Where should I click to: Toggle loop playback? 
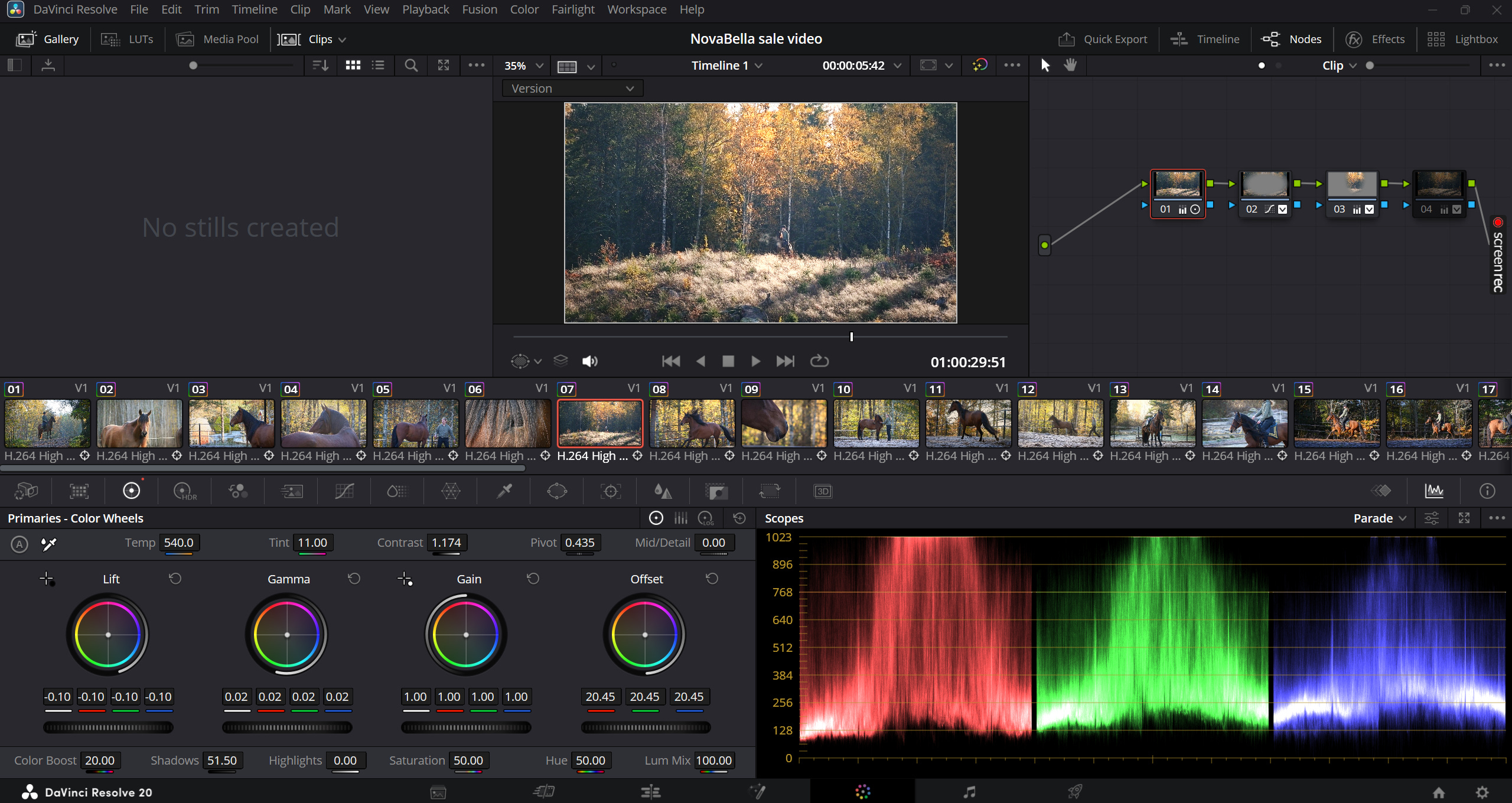[819, 361]
